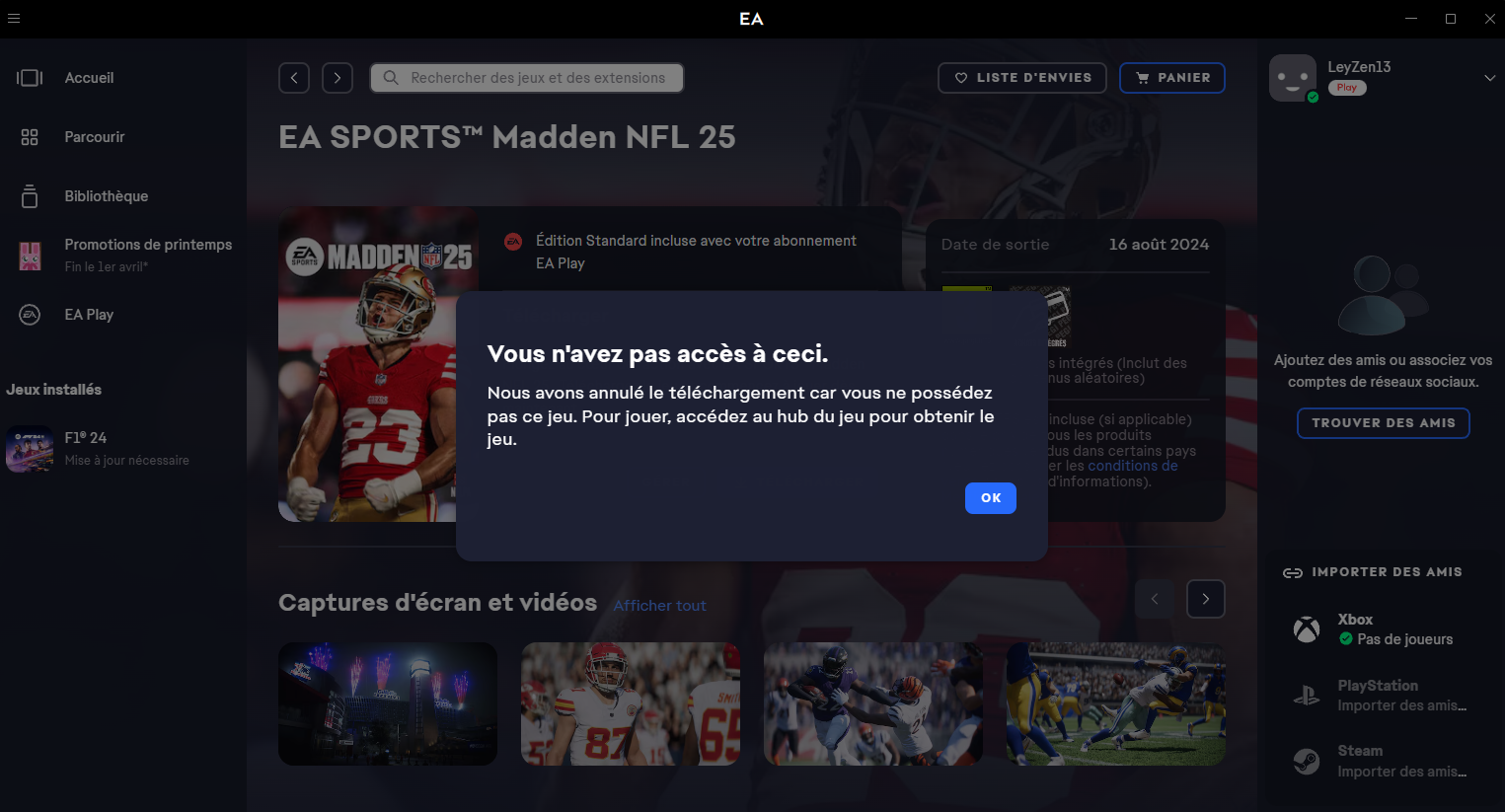Click the Parcourir grid icon
Screen dimensions: 1505x812
(30, 137)
